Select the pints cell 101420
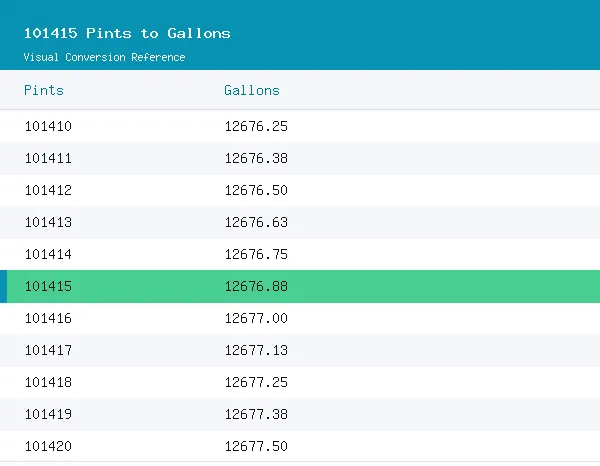The width and height of the screenshot is (600, 466). pos(48,446)
